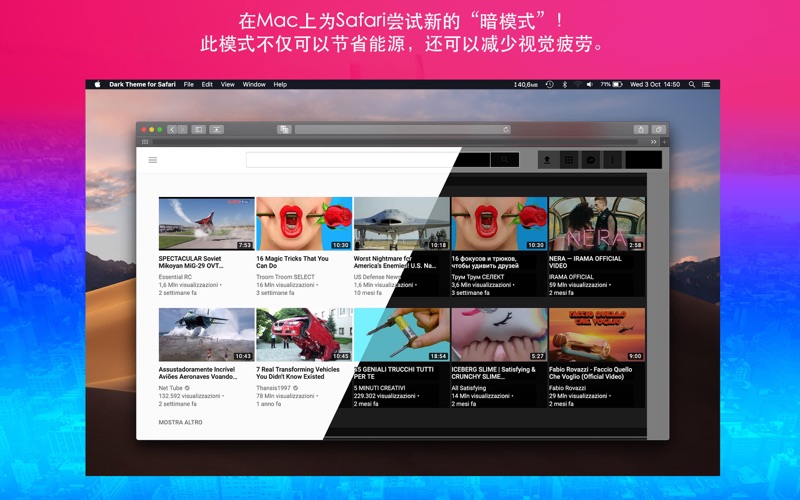Image resolution: width=800 pixels, height=500 pixels.
Task: Open the File menu
Action: [x=189, y=85]
